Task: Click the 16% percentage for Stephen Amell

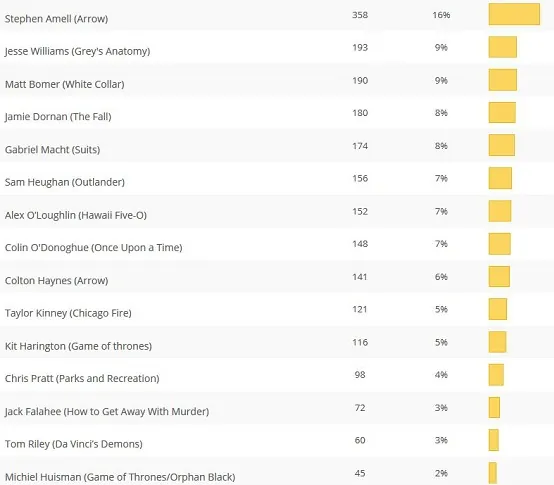Action: coord(441,15)
